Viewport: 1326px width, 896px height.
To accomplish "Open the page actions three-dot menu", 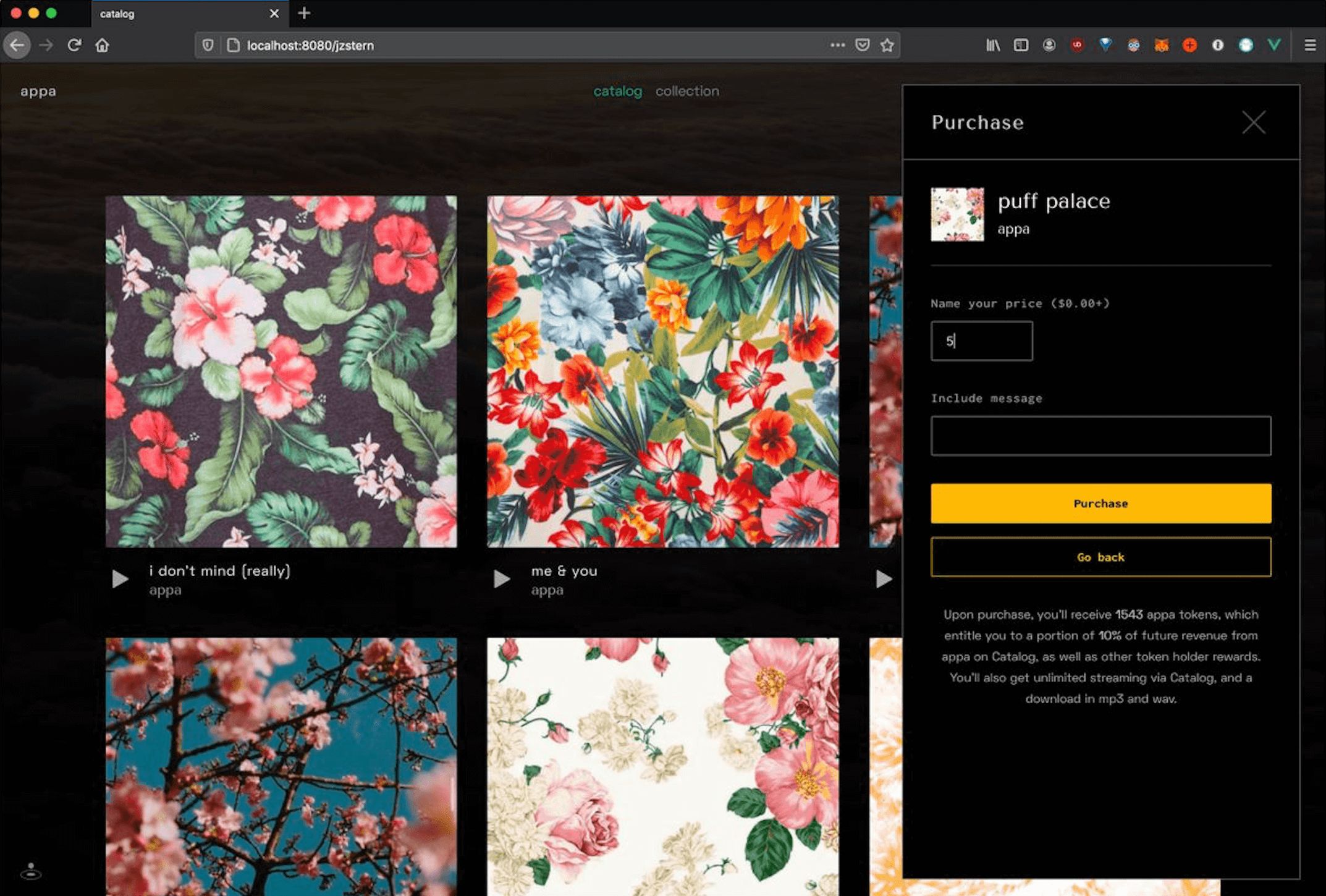I will [x=837, y=45].
